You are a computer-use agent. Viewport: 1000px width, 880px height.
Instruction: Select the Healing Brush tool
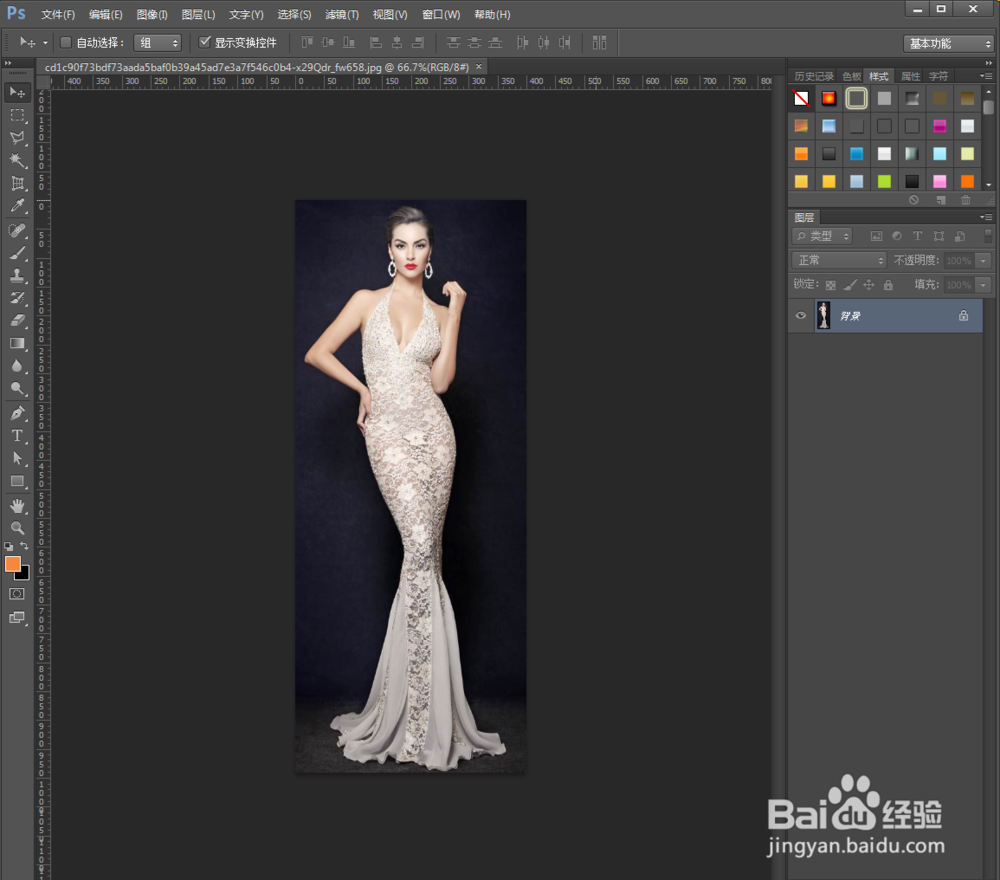tap(17, 230)
